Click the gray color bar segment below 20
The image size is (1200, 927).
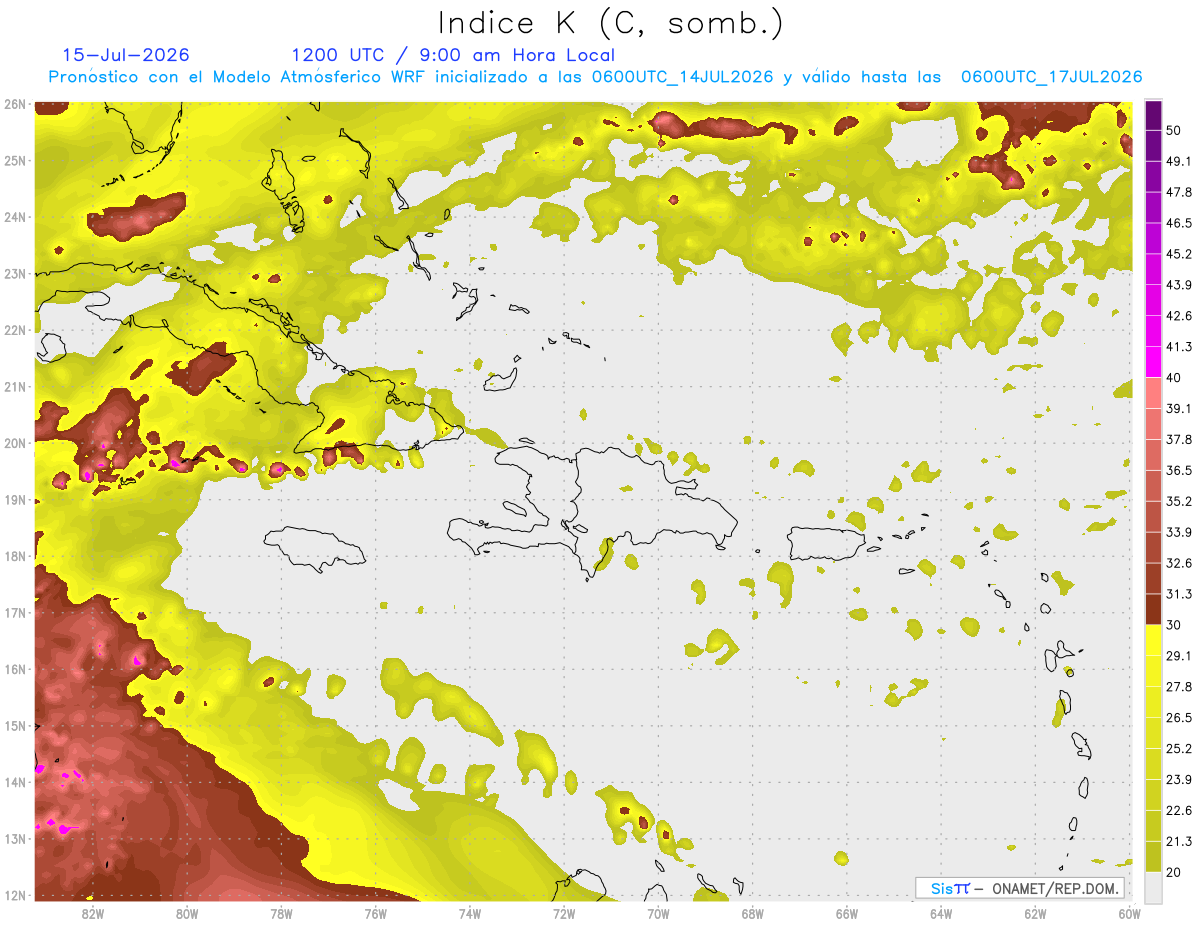(1153, 886)
